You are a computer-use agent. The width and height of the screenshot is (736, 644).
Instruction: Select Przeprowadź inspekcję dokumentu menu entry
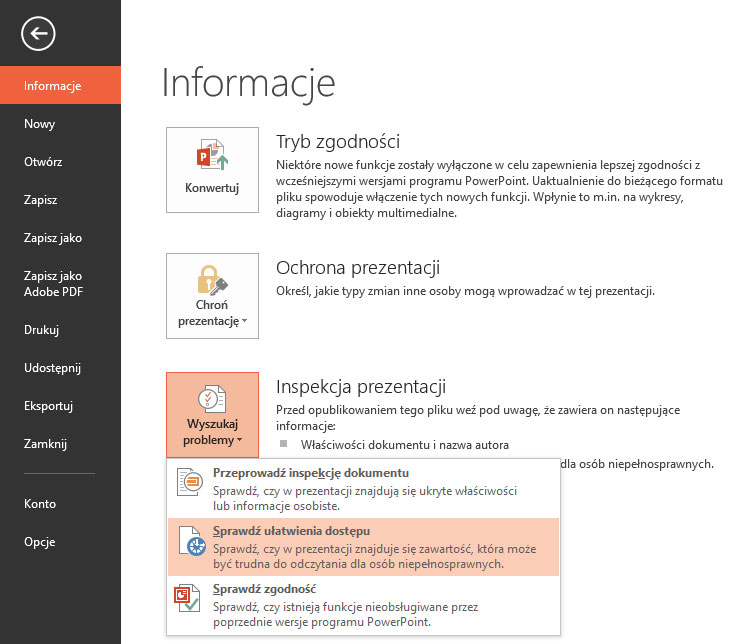tap(297, 473)
